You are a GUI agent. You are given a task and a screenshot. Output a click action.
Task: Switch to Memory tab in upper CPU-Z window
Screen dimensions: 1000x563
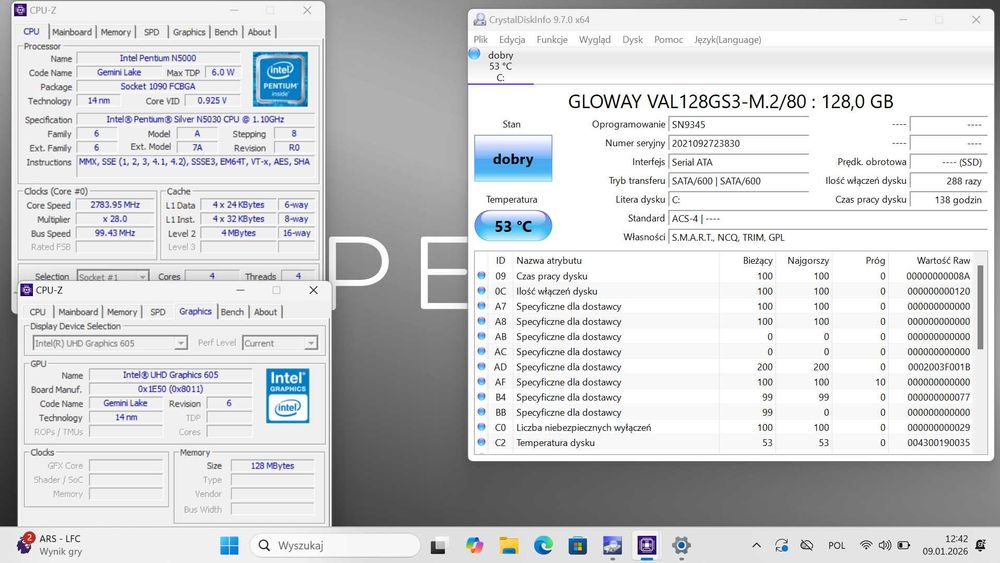(x=115, y=32)
